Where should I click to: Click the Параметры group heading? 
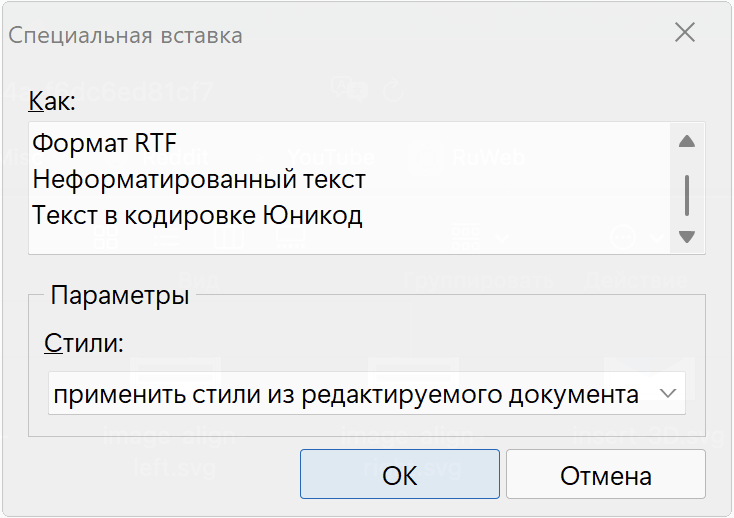click(120, 296)
